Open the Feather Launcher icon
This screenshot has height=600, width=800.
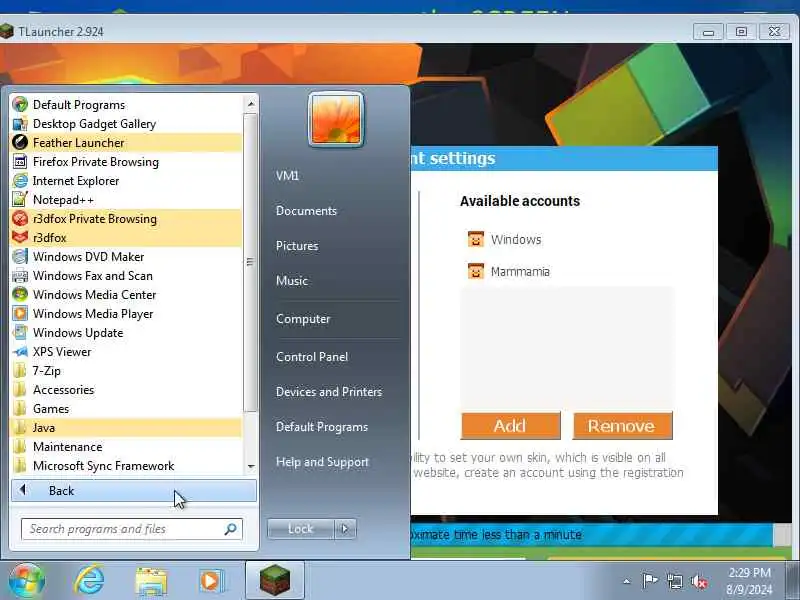point(20,142)
